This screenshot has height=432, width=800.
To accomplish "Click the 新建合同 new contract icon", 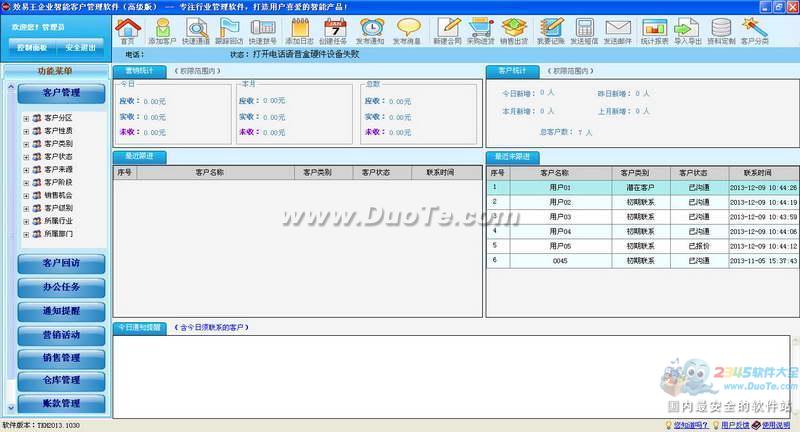I will pos(447,32).
